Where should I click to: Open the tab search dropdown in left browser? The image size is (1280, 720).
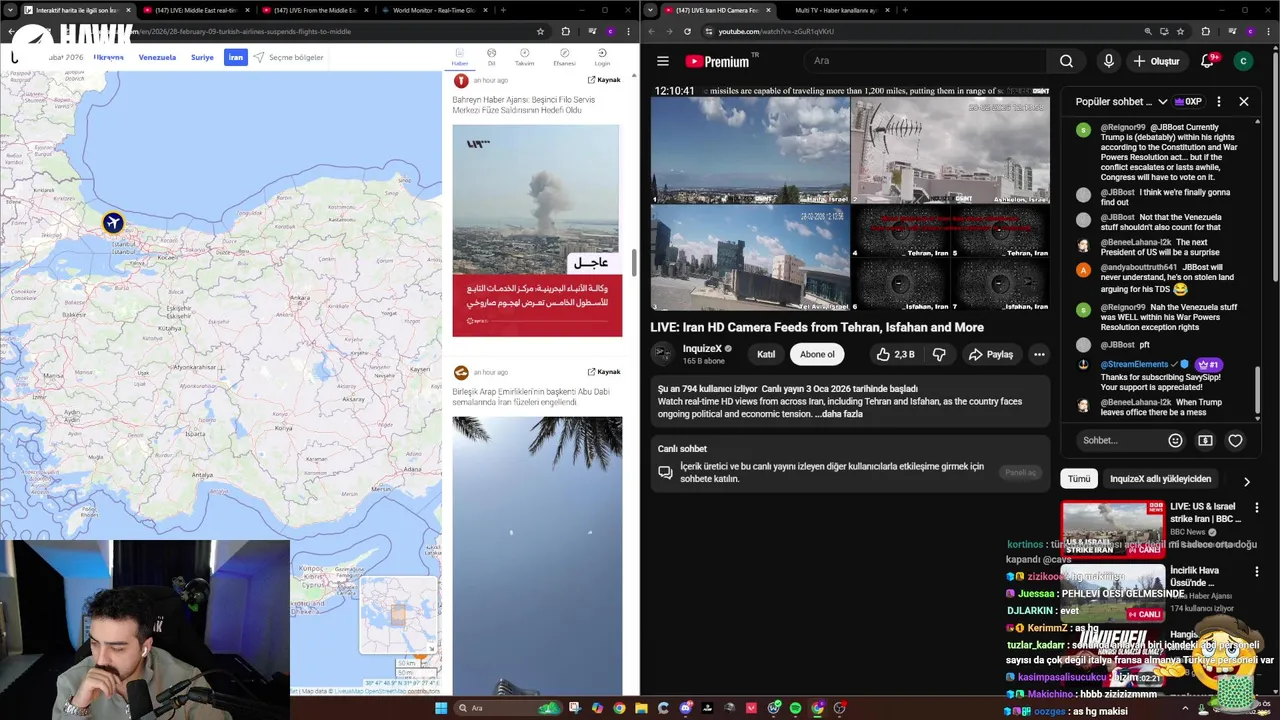(x=12, y=10)
